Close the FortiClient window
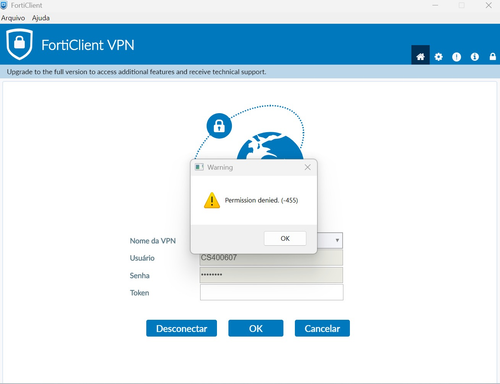 (488, 5)
